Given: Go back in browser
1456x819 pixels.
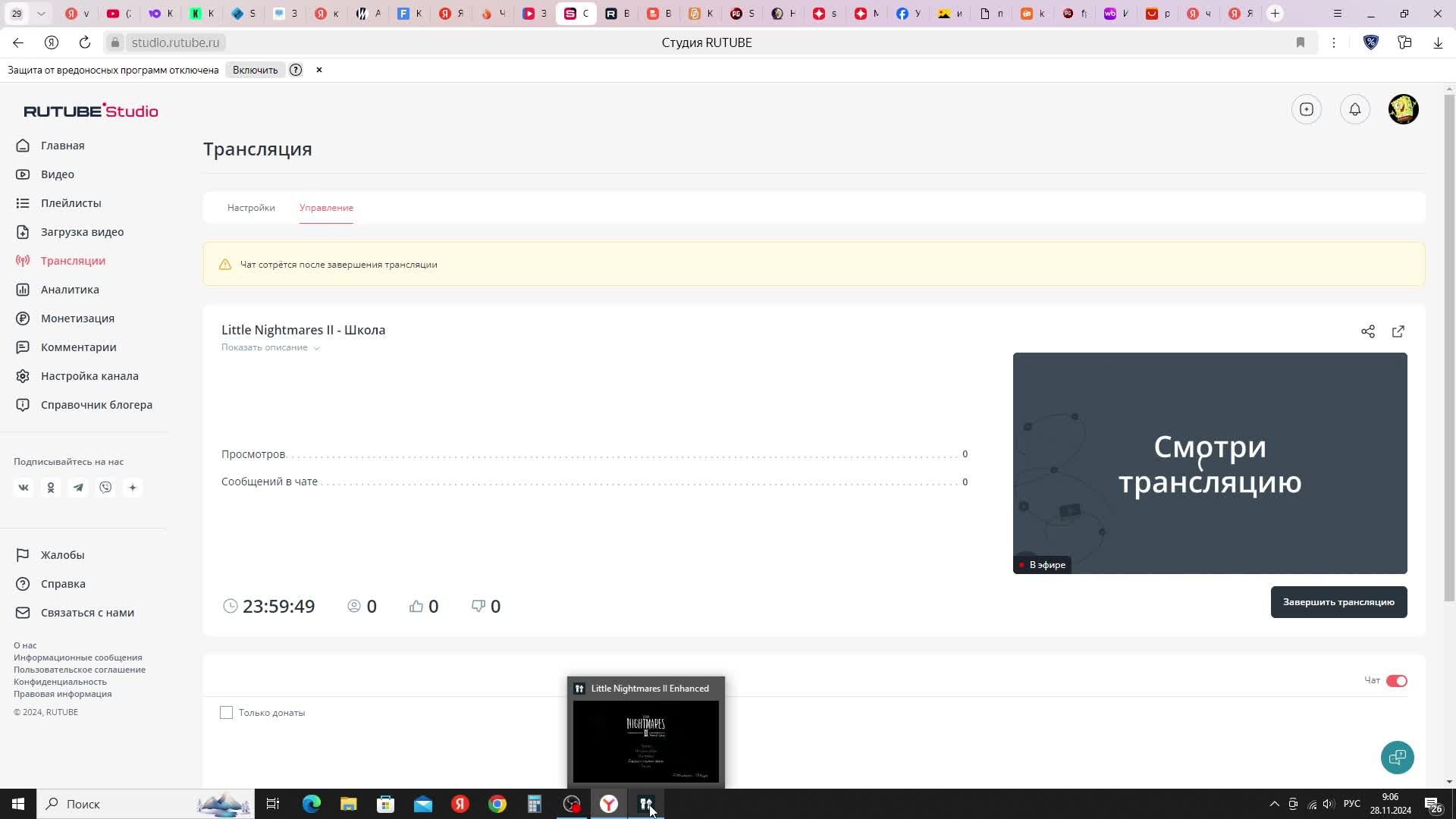Looking at the screenshot, I should click(18, 42).
